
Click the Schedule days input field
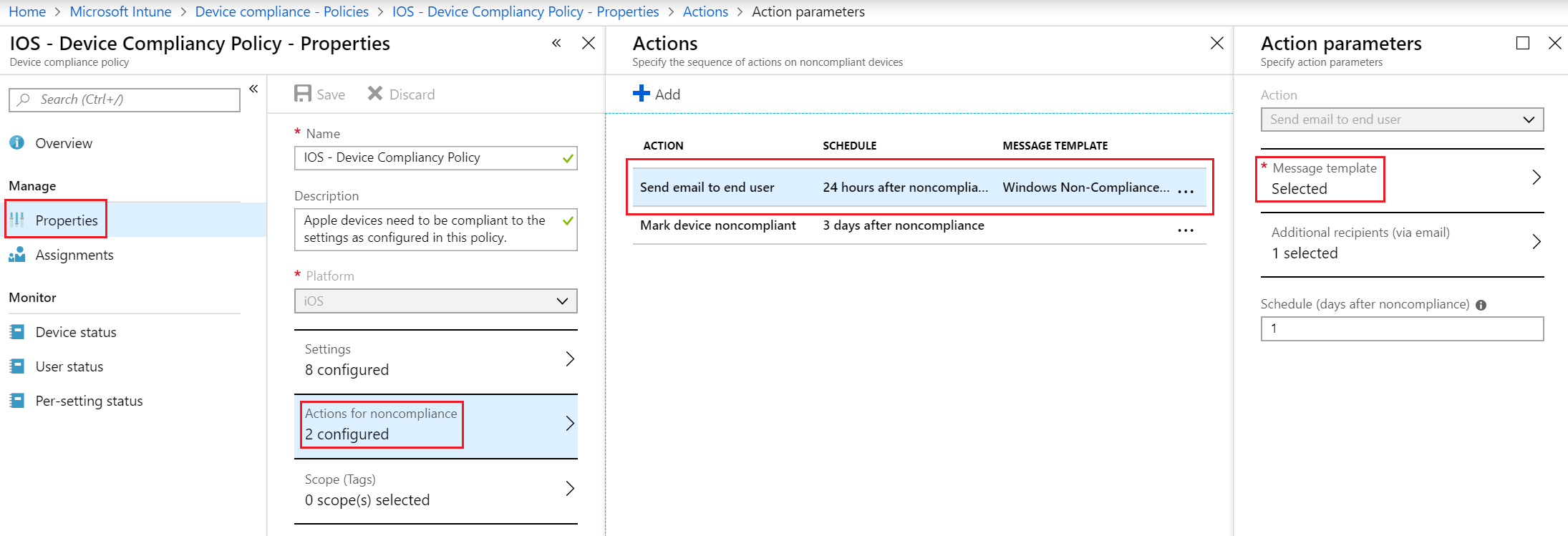1401,329
